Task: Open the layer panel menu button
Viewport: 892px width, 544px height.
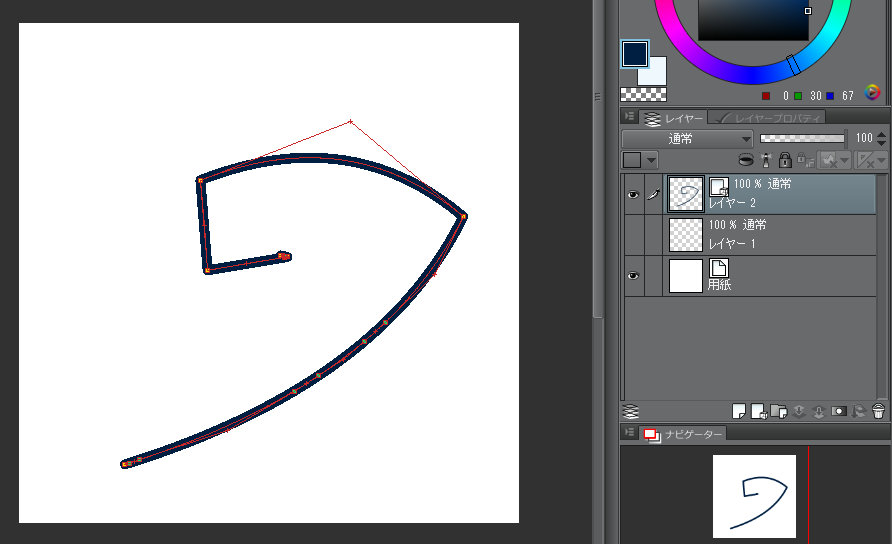Action: 630,117
